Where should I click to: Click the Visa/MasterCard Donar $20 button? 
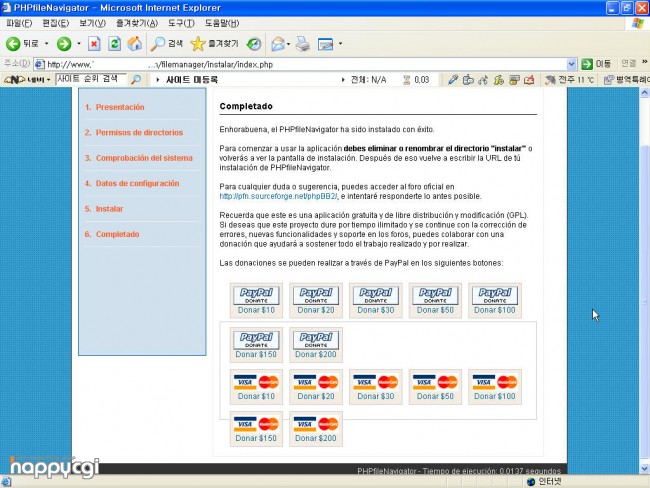pos(316,387)
